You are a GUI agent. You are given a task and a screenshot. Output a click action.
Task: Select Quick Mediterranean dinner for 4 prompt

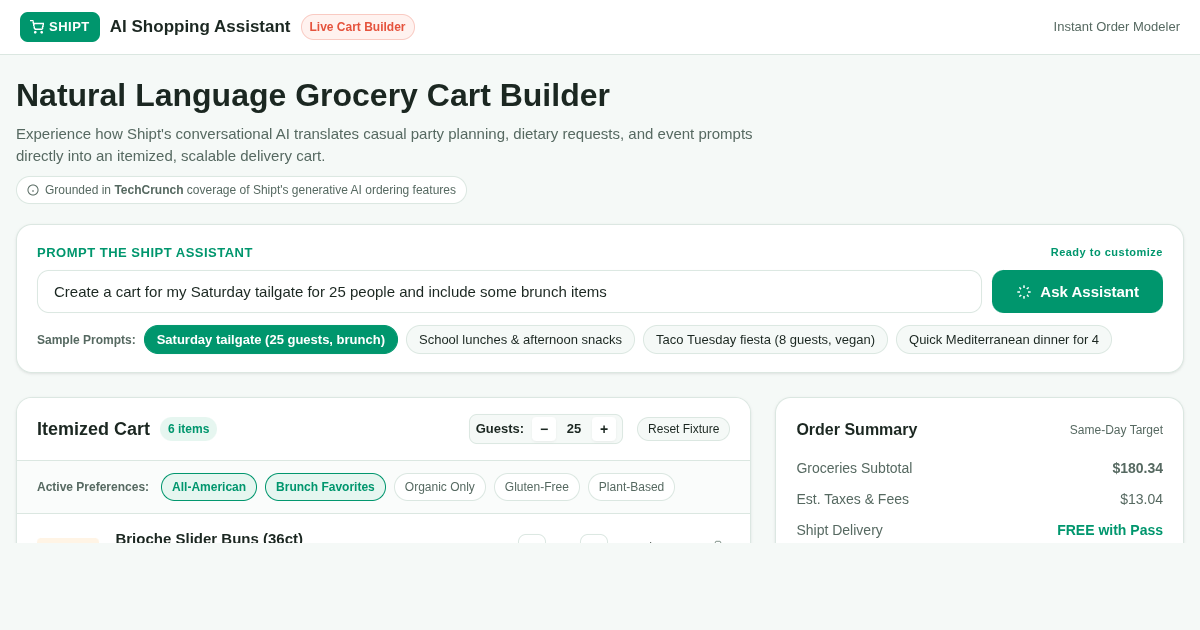point(1004,339)
